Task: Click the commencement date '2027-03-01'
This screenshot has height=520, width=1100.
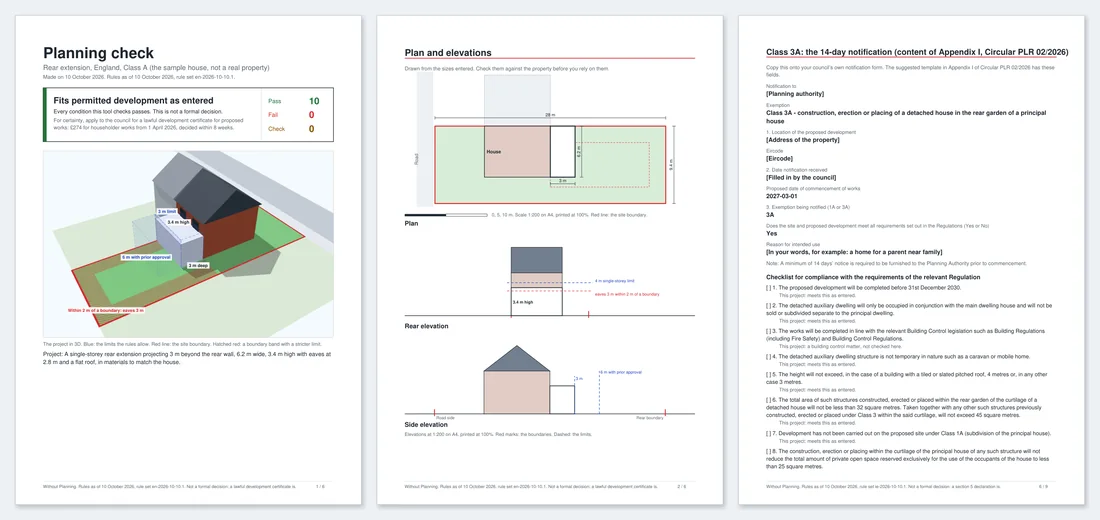Action: (782, 196)
